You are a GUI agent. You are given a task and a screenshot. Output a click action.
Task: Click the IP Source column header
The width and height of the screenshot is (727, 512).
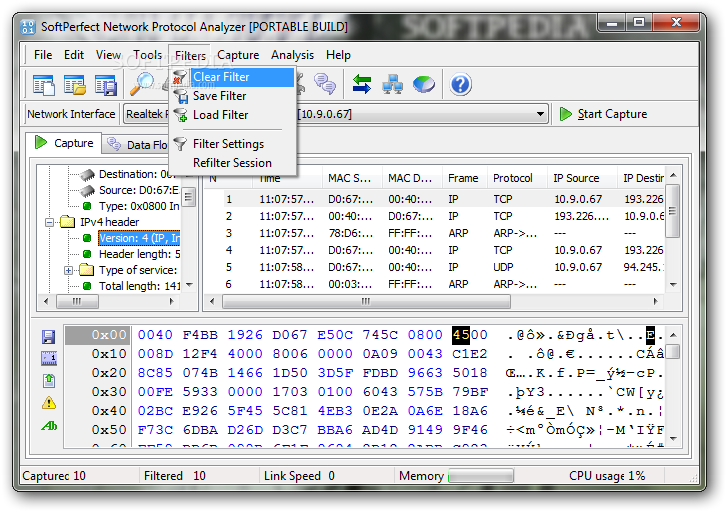click(x=582, y=178)
